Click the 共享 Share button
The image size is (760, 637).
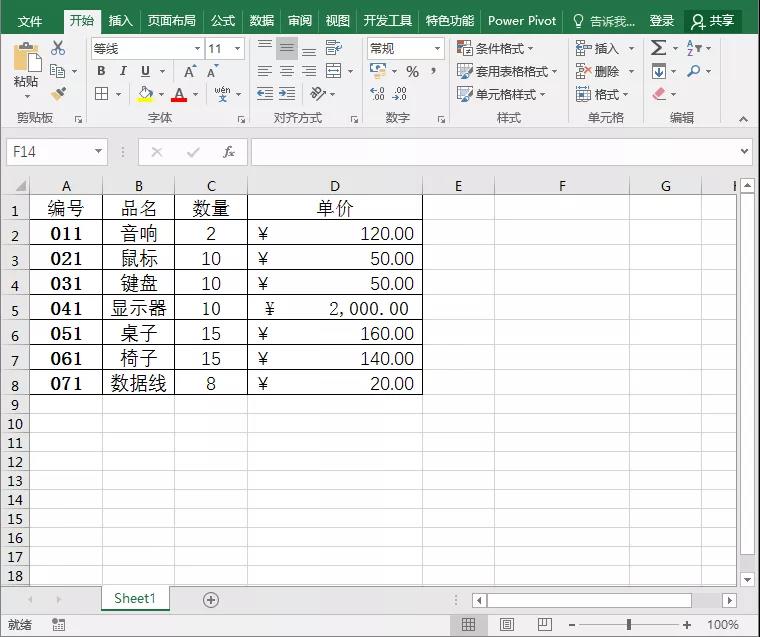coord(712,21)
